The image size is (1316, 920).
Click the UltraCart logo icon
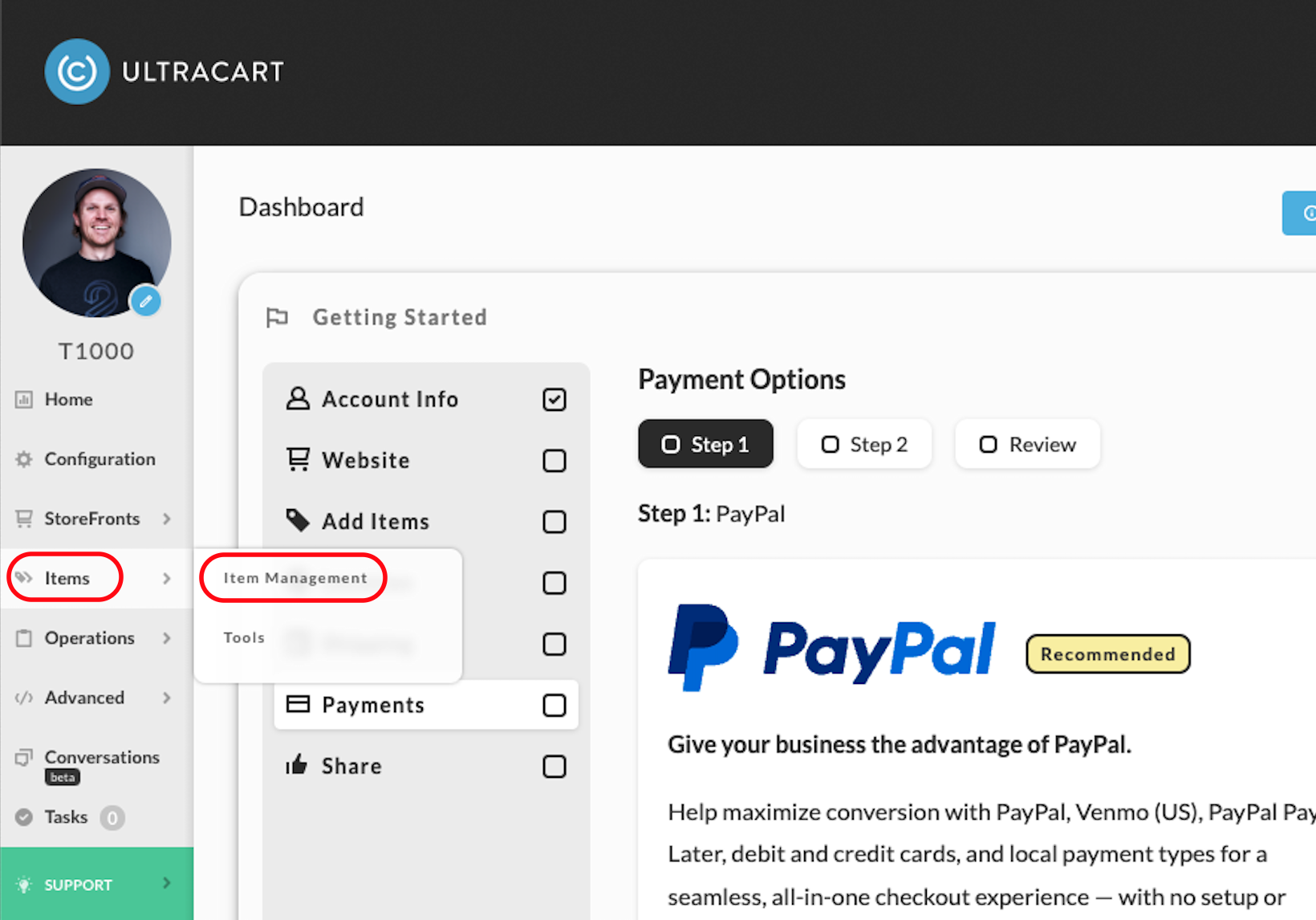click(77, 71)
